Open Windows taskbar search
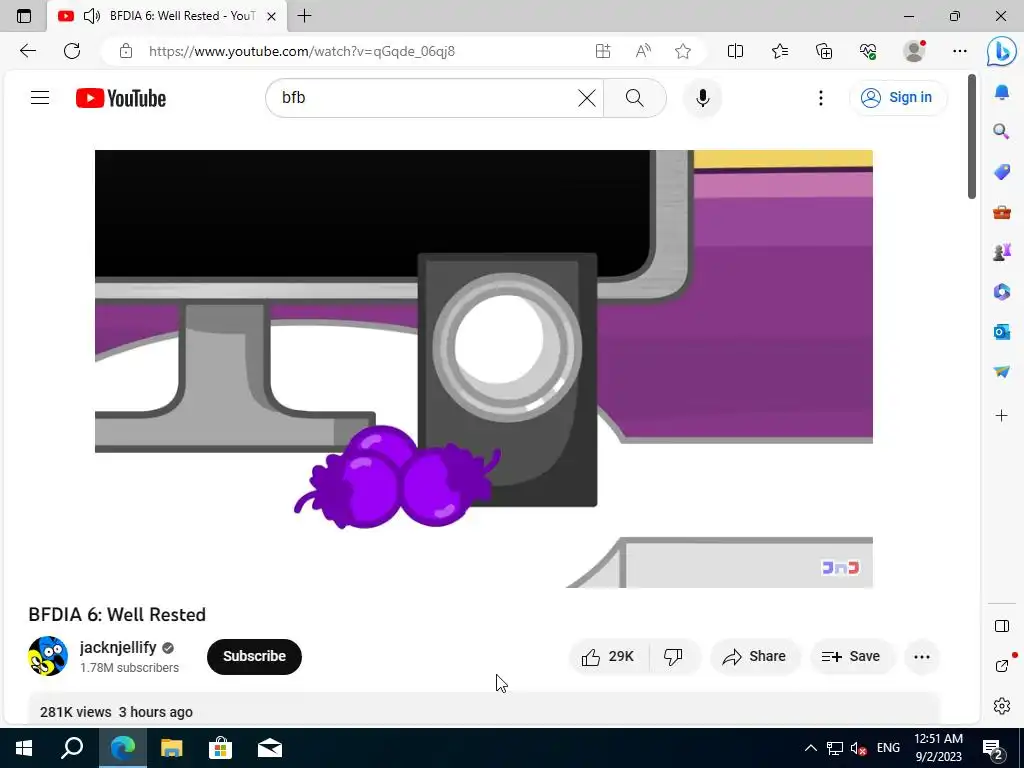 coord(72,748)
